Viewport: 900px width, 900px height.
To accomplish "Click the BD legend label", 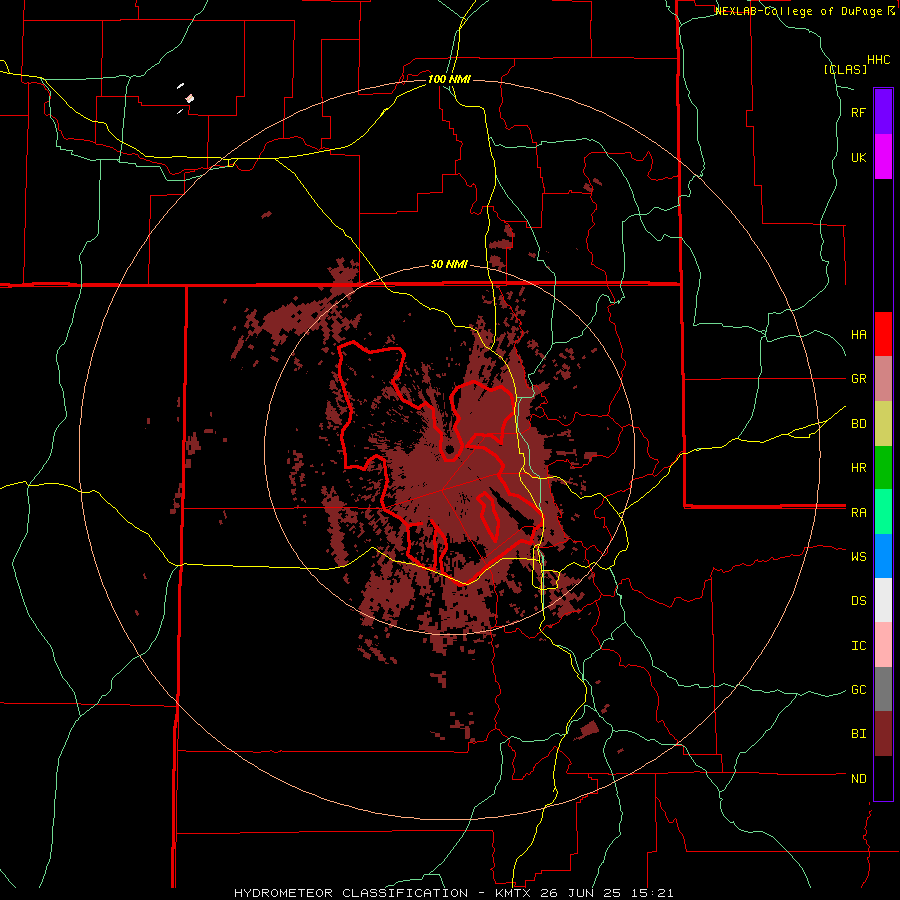I will pyautogui.click(x=859, y=424).
